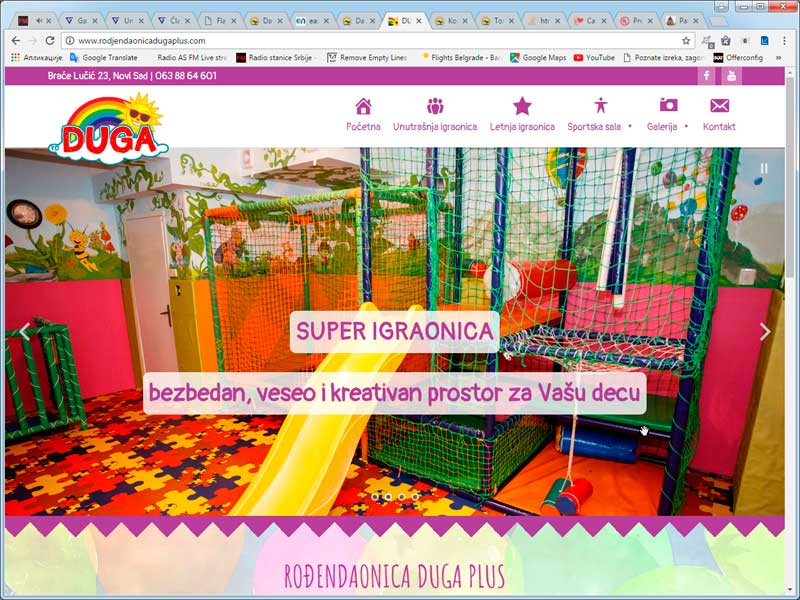Go back to the previous page
Screen dimensions: 800x600
[x=16, y=40]
